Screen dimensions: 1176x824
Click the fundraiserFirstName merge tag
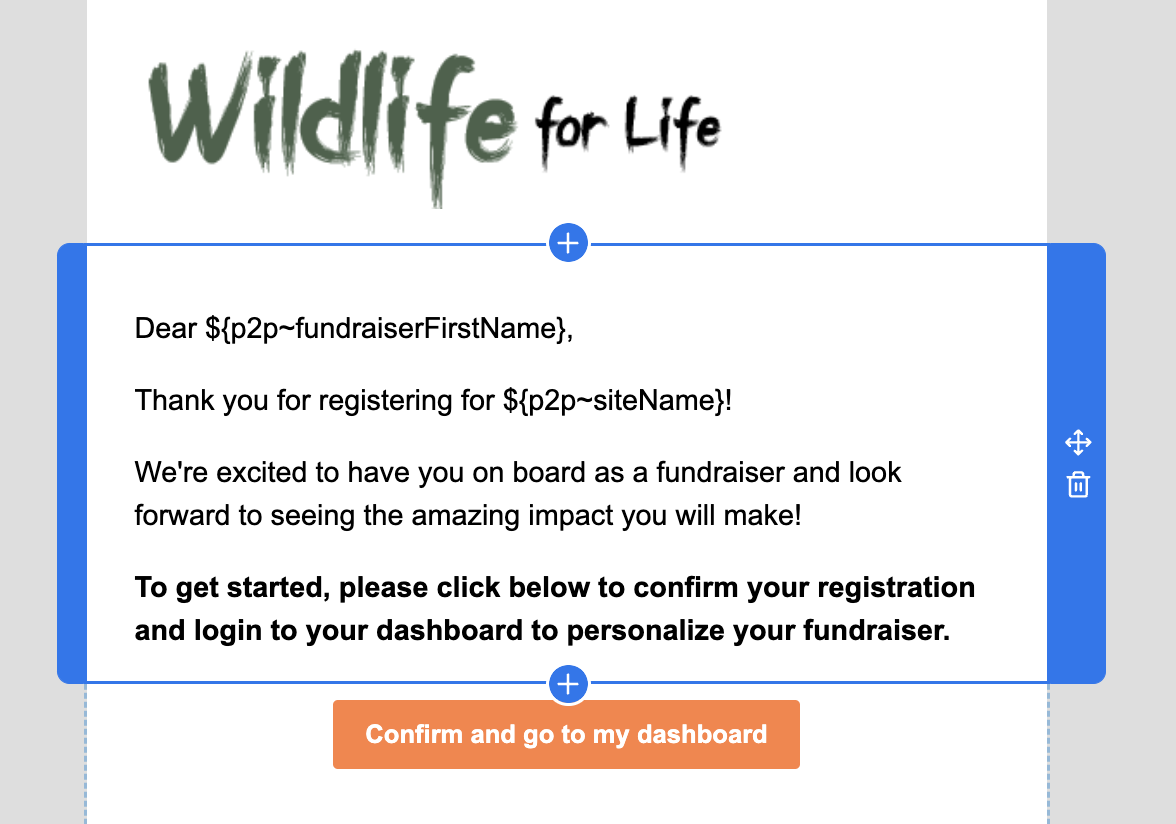(390, 328)
